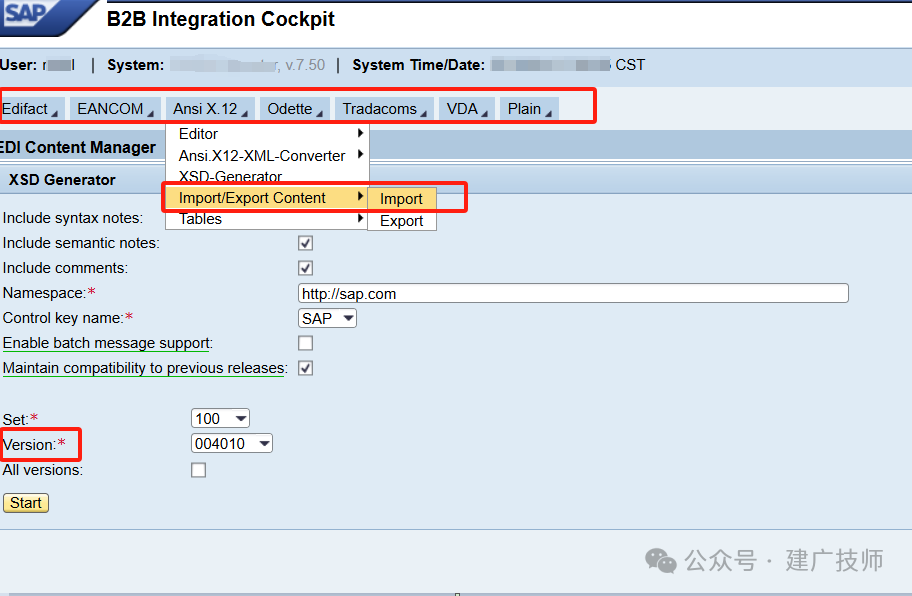Click the Start button
The image size is (912, 596).
click(x=26, y=503)
